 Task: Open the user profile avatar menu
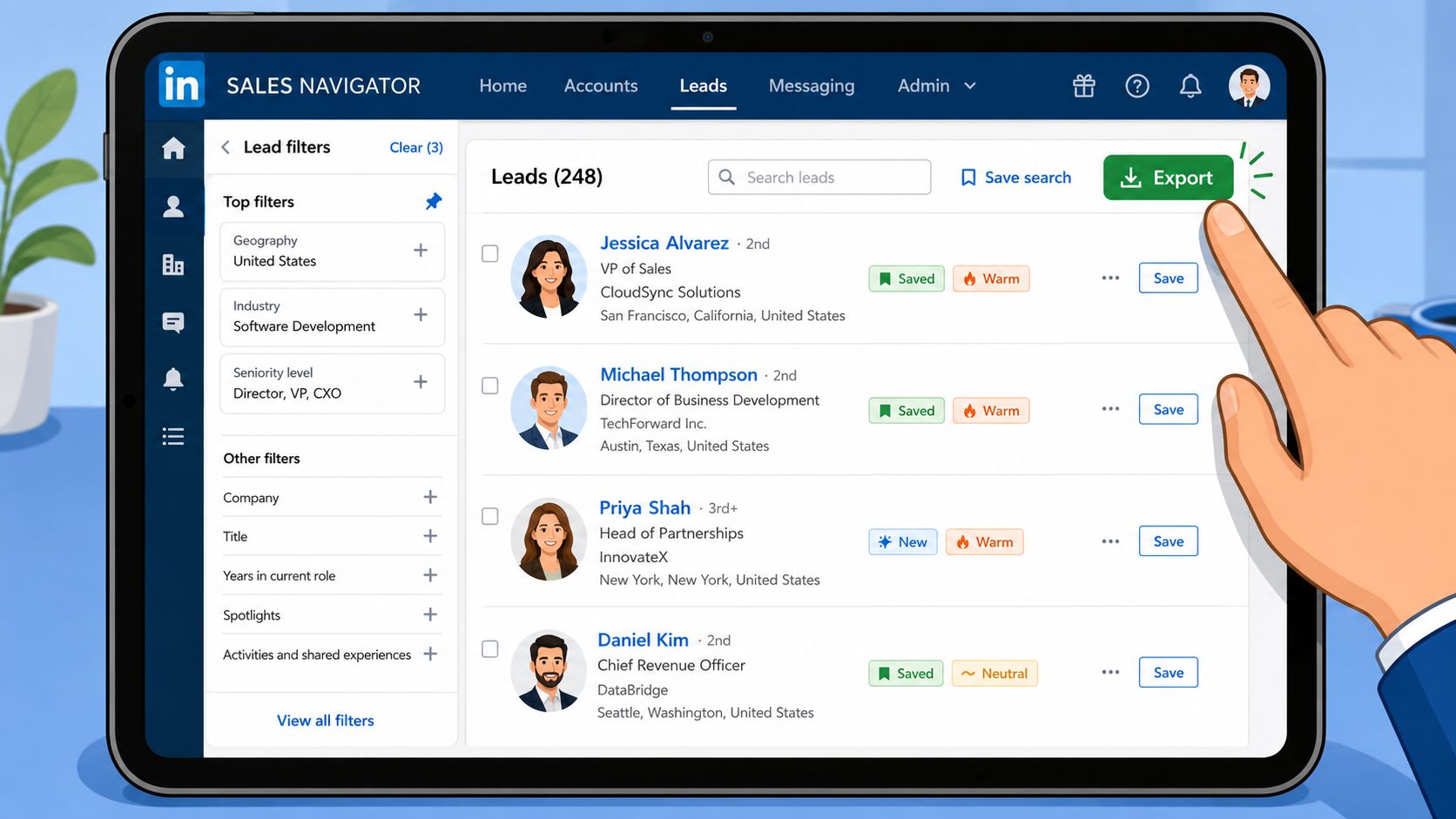[1249, 85]
